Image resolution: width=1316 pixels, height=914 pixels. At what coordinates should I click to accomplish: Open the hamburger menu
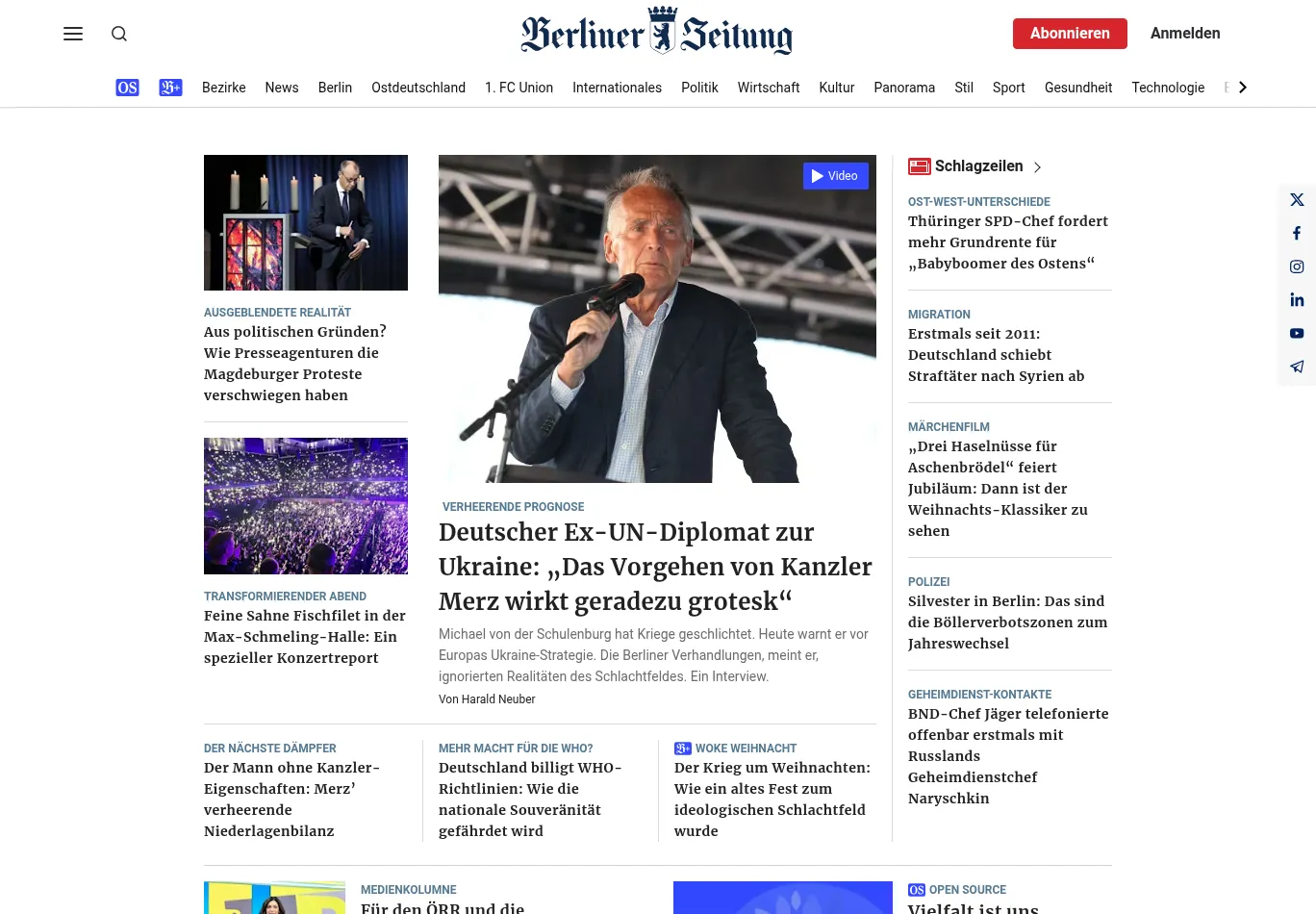[73, 34]
